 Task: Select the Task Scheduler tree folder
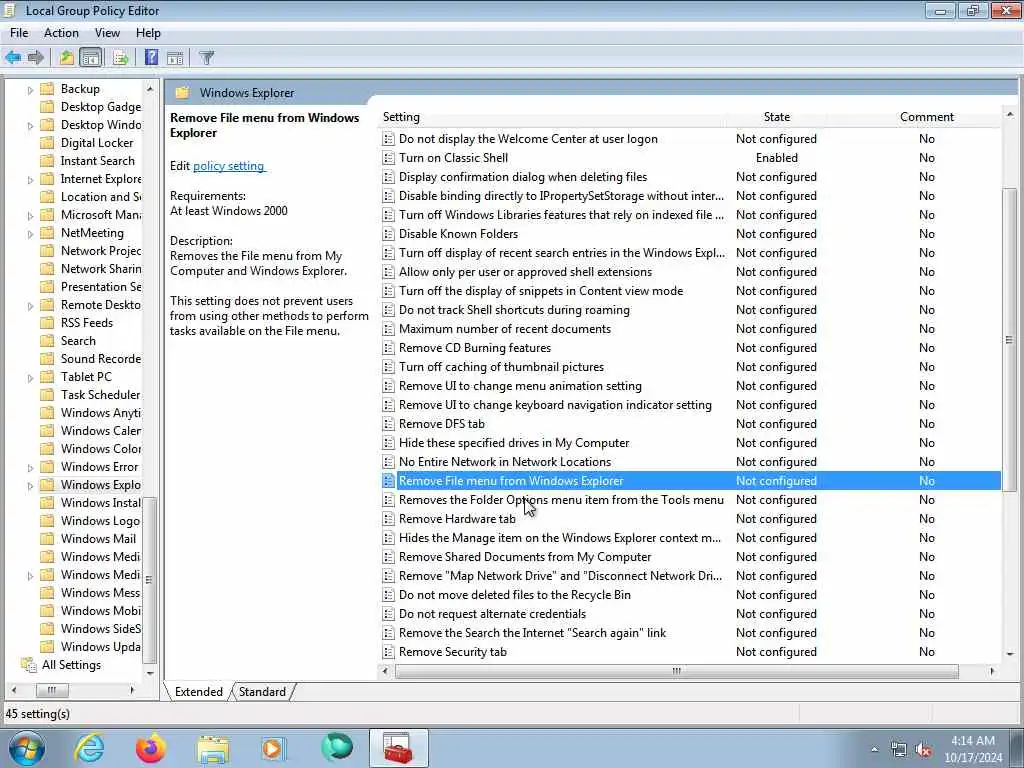tap(100, 395)
